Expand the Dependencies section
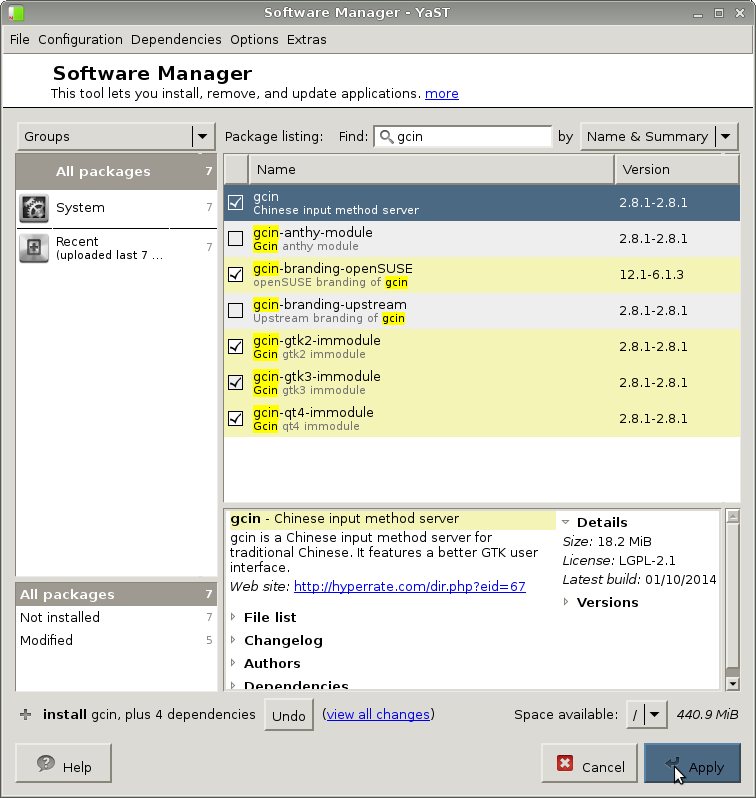 point(233,685)
